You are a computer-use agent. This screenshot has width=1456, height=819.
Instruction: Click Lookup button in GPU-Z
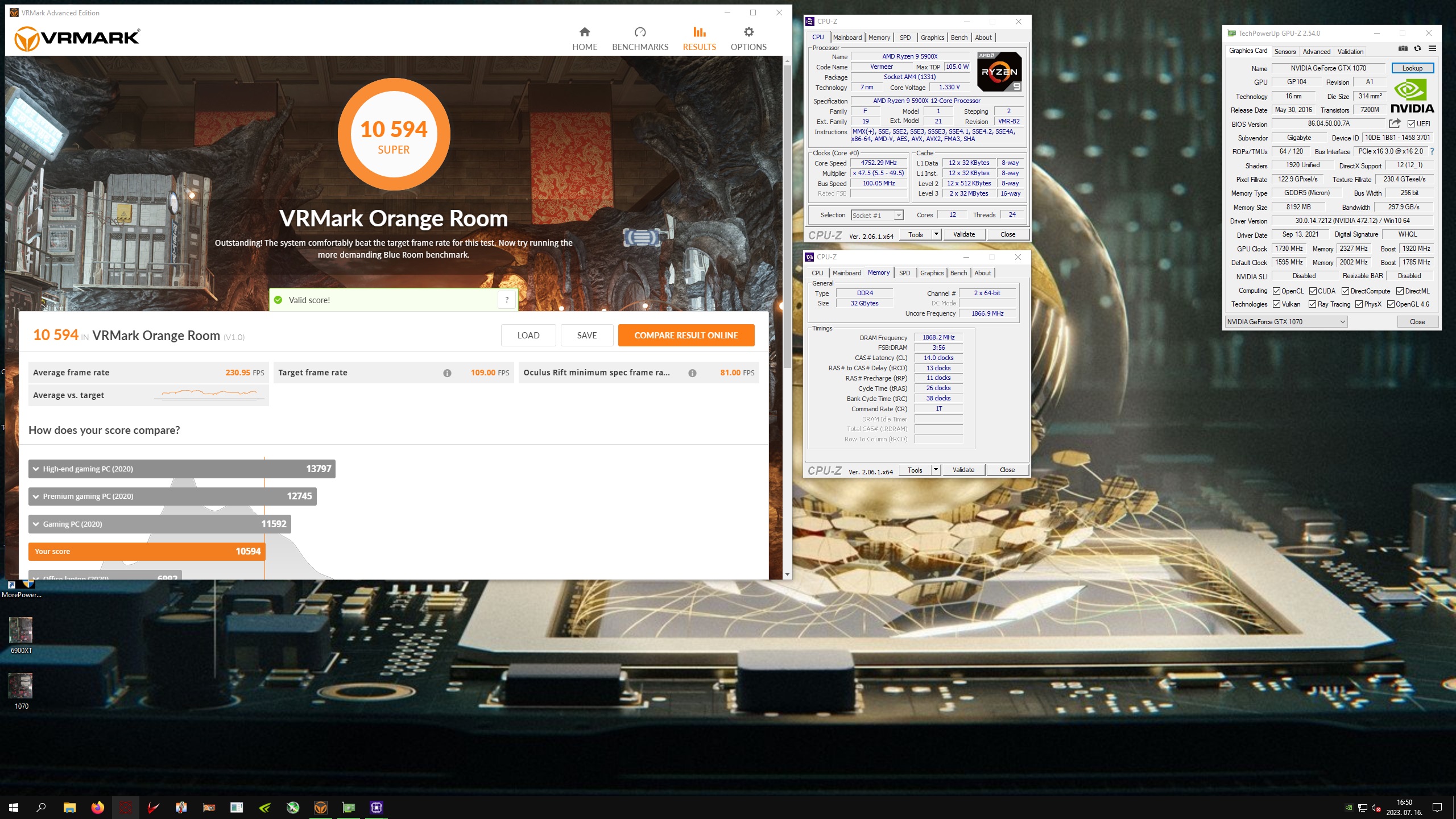1412,68
